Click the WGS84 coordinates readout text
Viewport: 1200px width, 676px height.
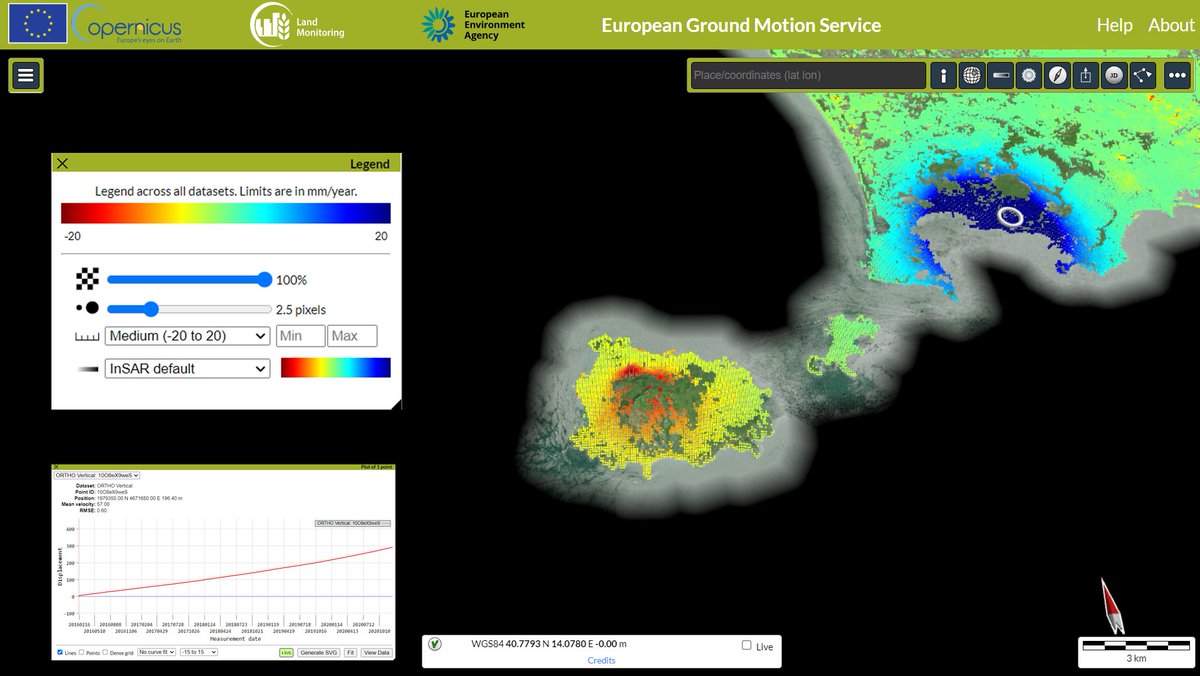549,644
